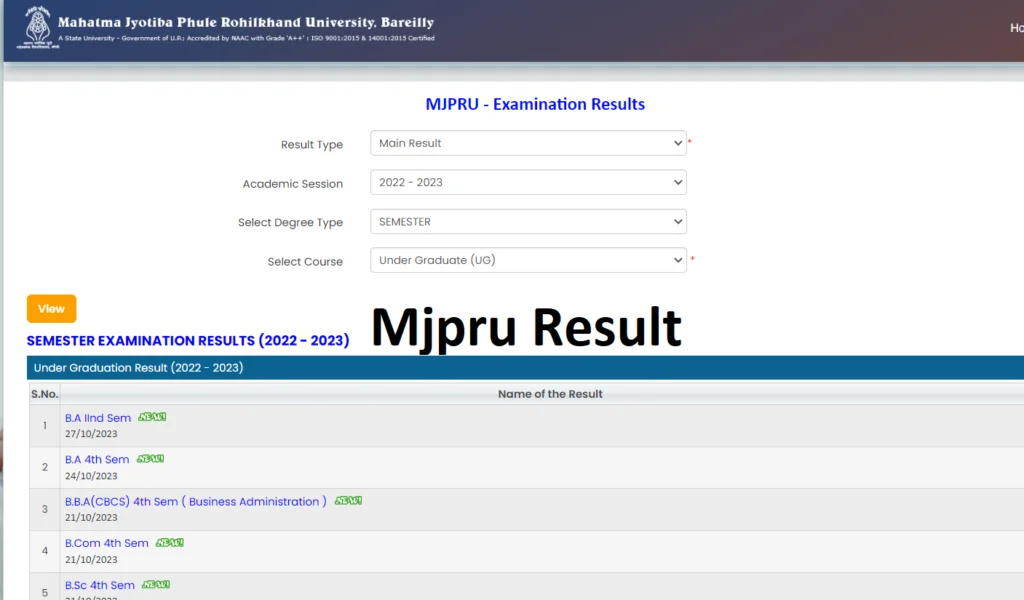
Task: Click NEW badge beside B.B.A(CBCS) 4th Sem
Action: pos(348,501)
